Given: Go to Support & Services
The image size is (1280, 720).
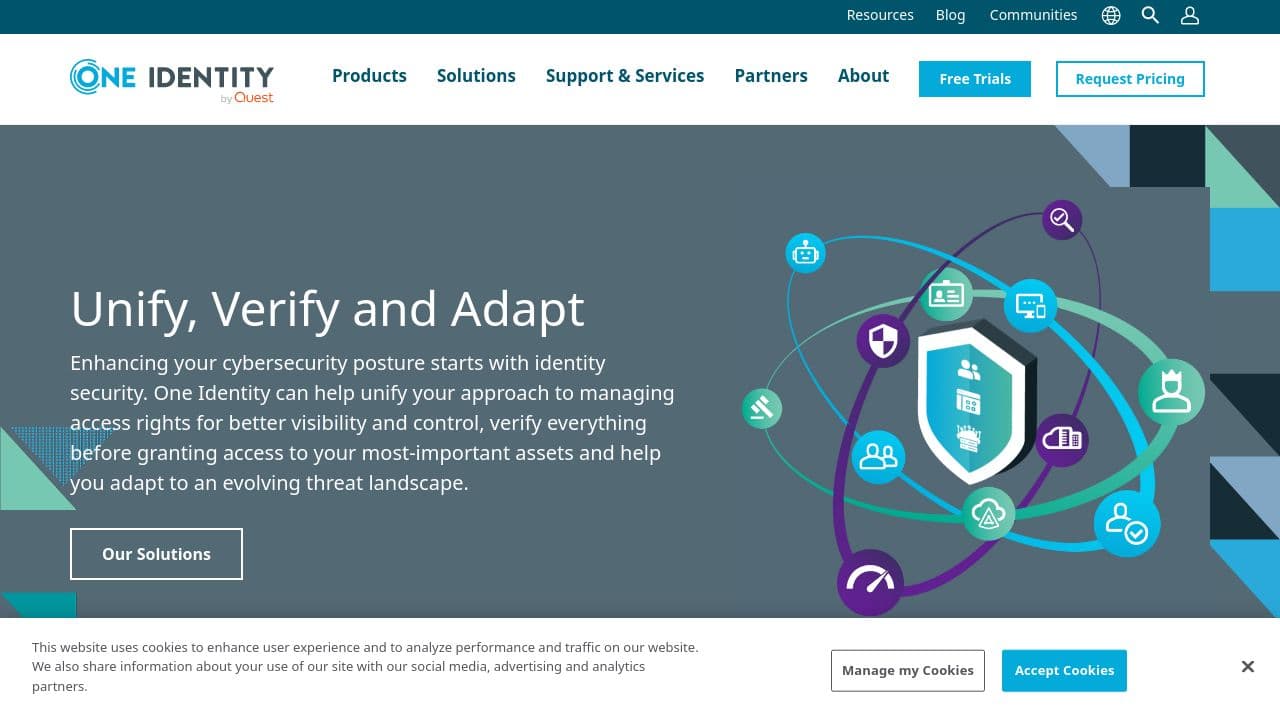Looking at the screenshot, I should pos(625,76).
